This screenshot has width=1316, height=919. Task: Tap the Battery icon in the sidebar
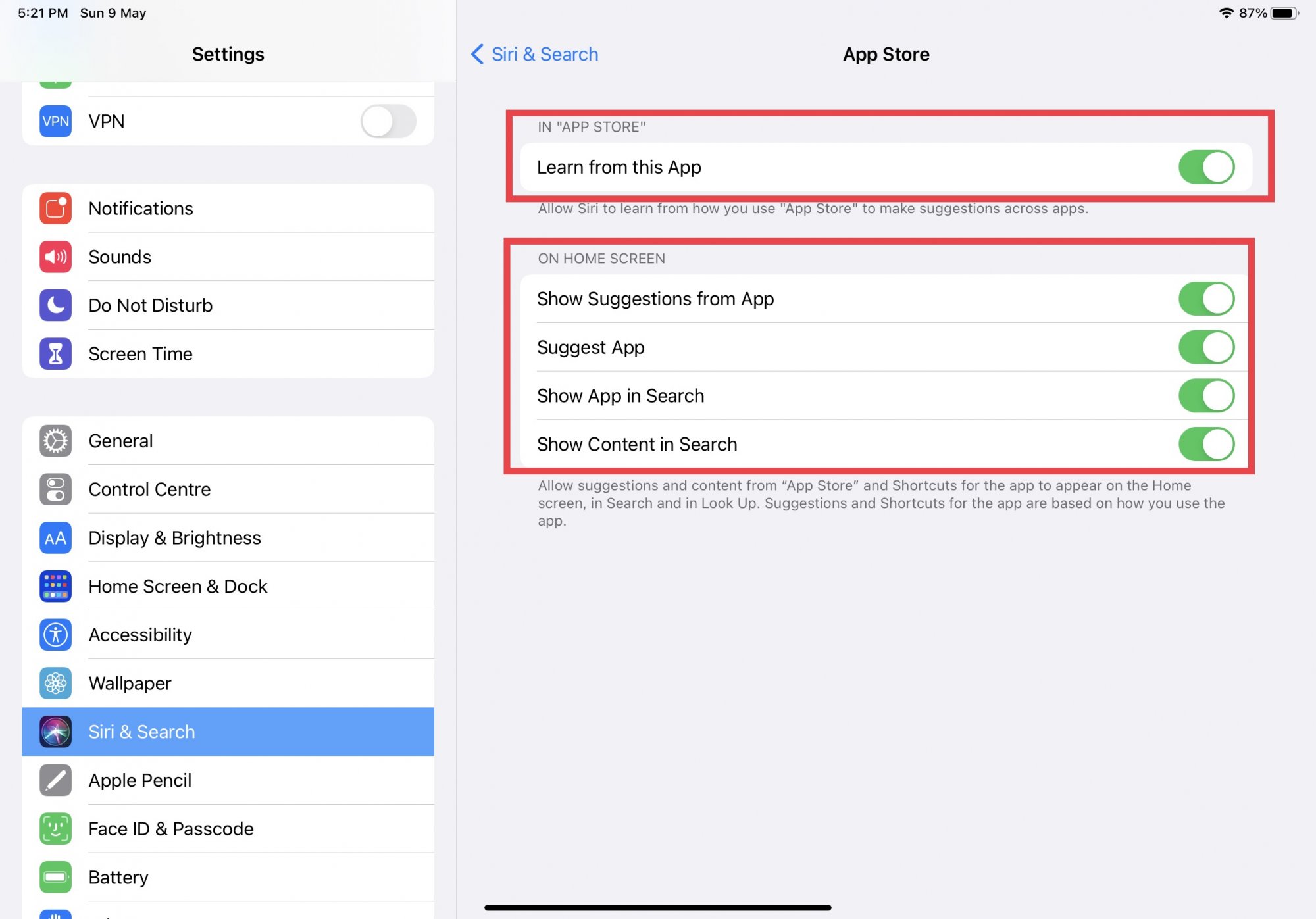tap(55, 877)
